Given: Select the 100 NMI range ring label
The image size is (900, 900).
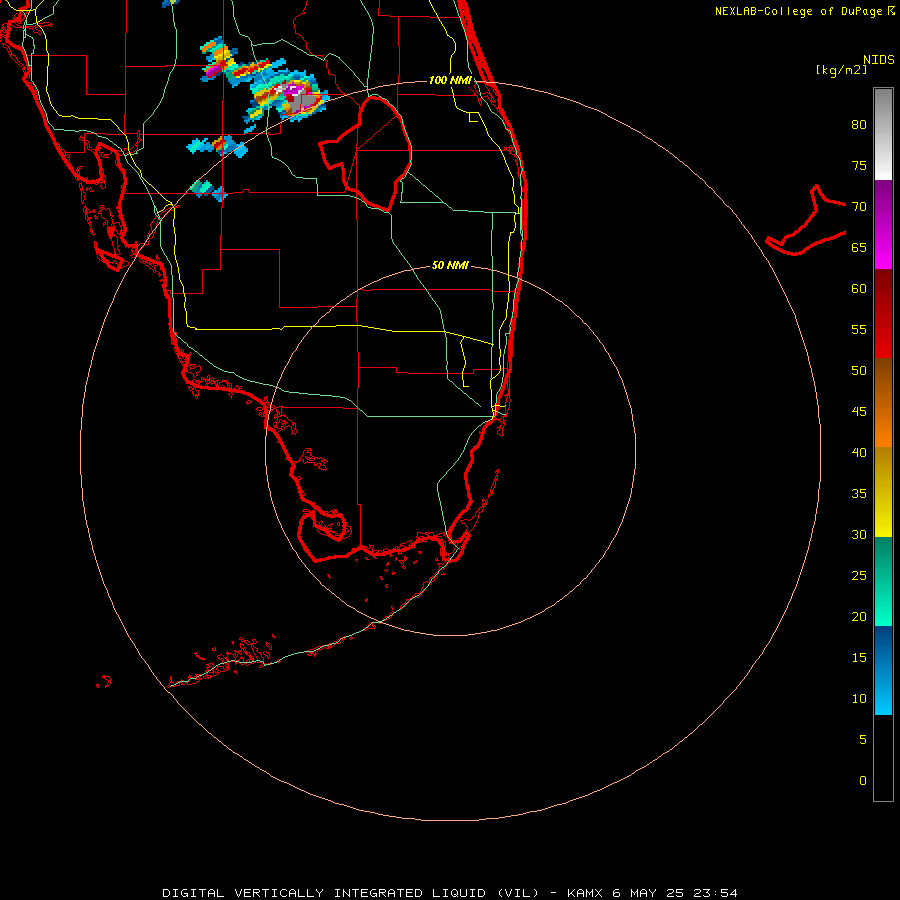Looking at the screenshot, I should pos(451,80).
